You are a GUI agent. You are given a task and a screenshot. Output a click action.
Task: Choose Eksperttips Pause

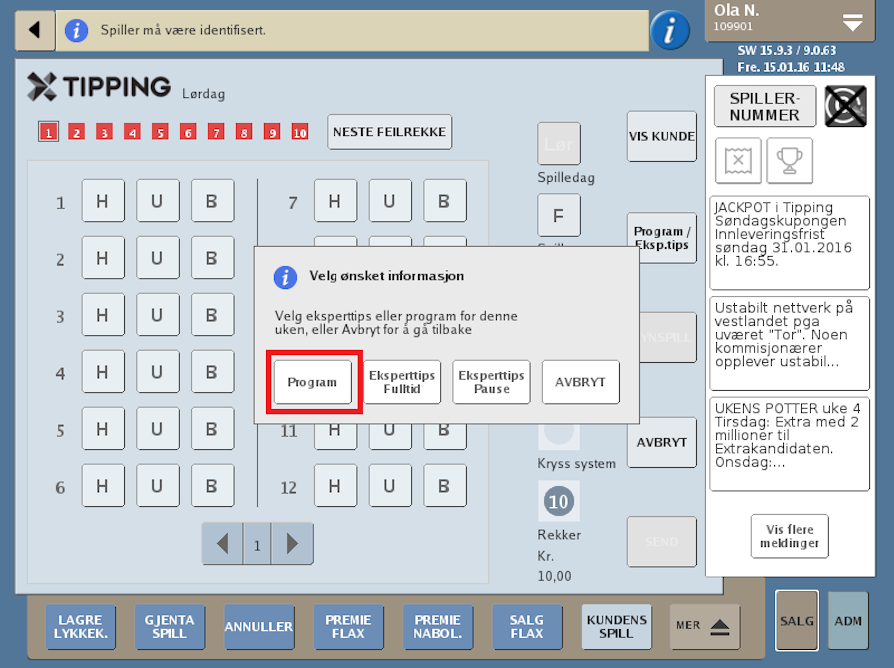click(491, 382)
